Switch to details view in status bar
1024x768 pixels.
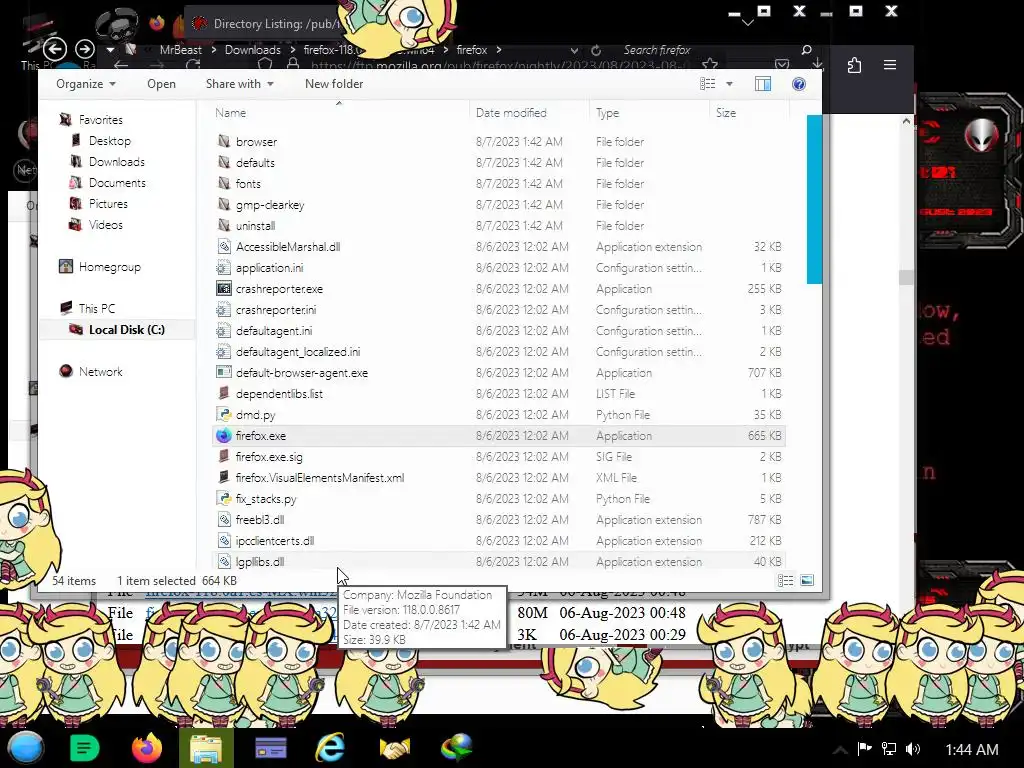pyautogui.click(x=786, y=580)
